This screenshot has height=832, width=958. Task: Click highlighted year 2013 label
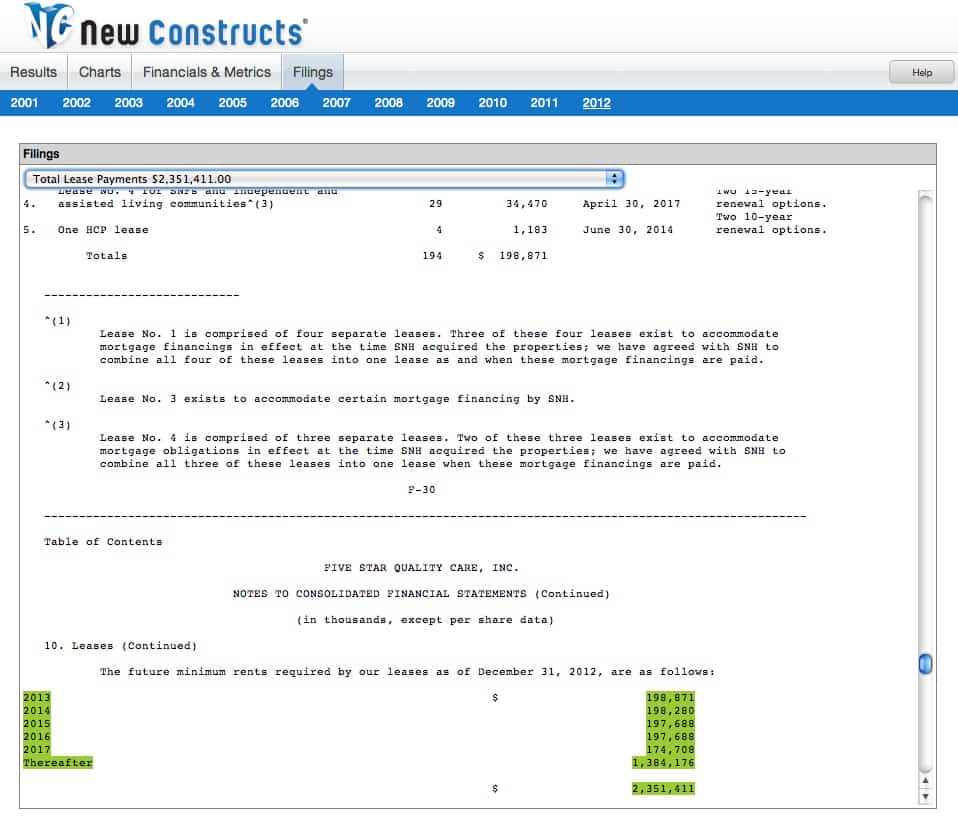coord(37,697)
